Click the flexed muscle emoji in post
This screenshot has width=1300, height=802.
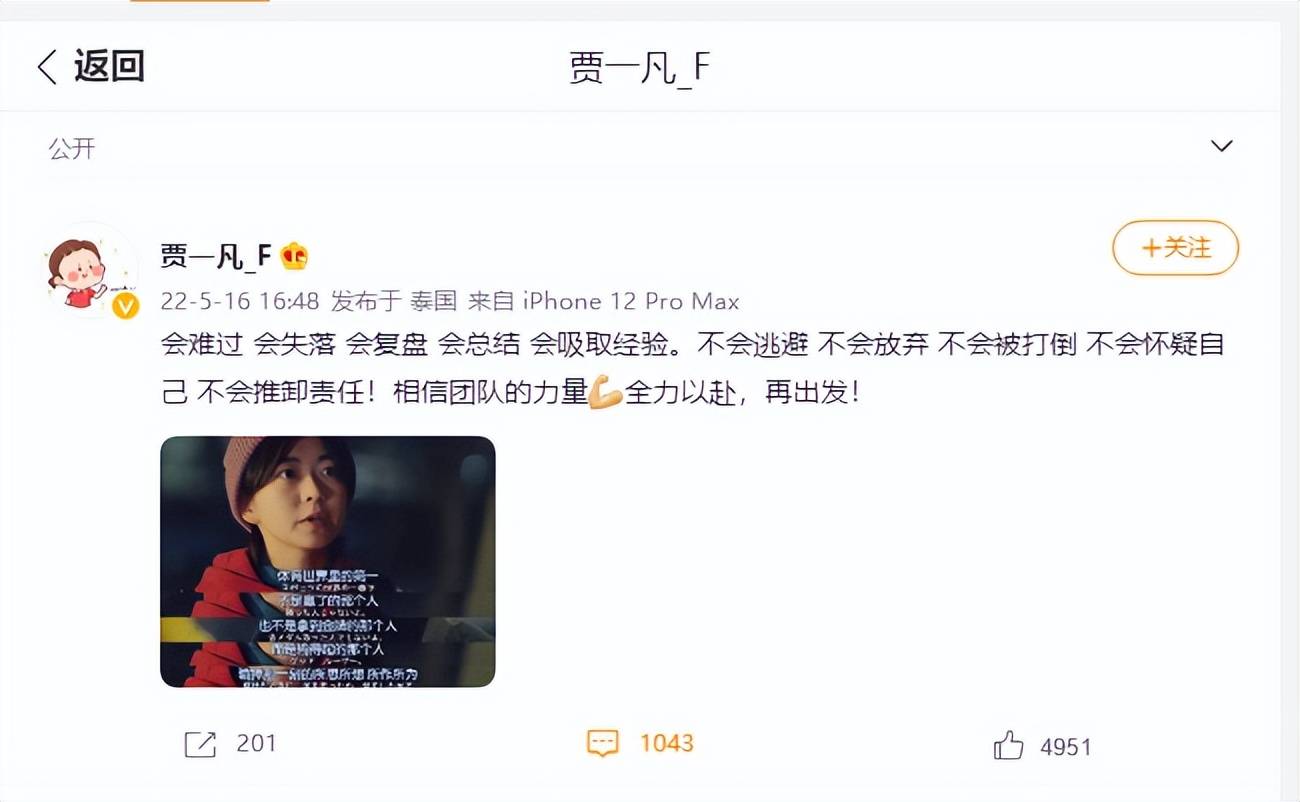coord(606,393)
